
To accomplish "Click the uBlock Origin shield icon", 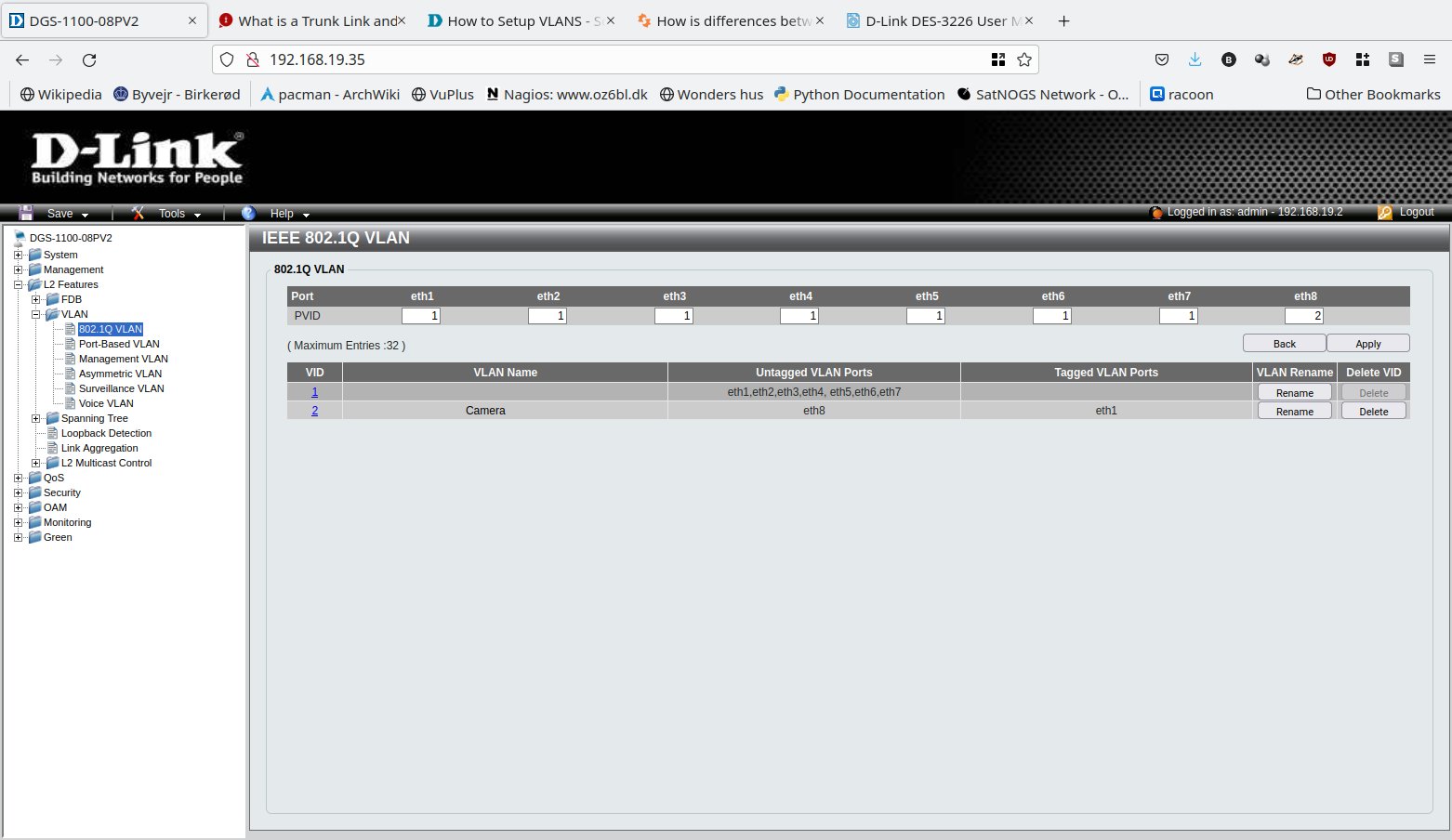I will click(x=1329, y=59).
